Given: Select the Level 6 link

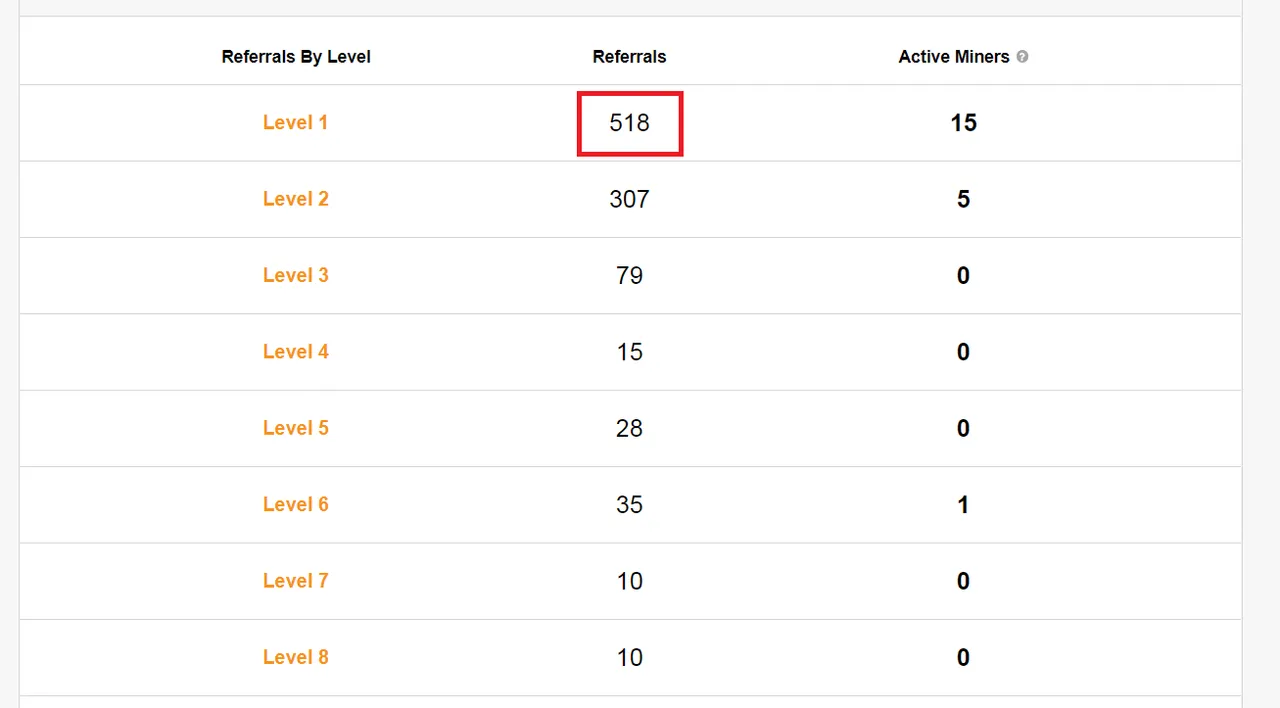Looking at the screenshot, I should (x=295, y=504).
